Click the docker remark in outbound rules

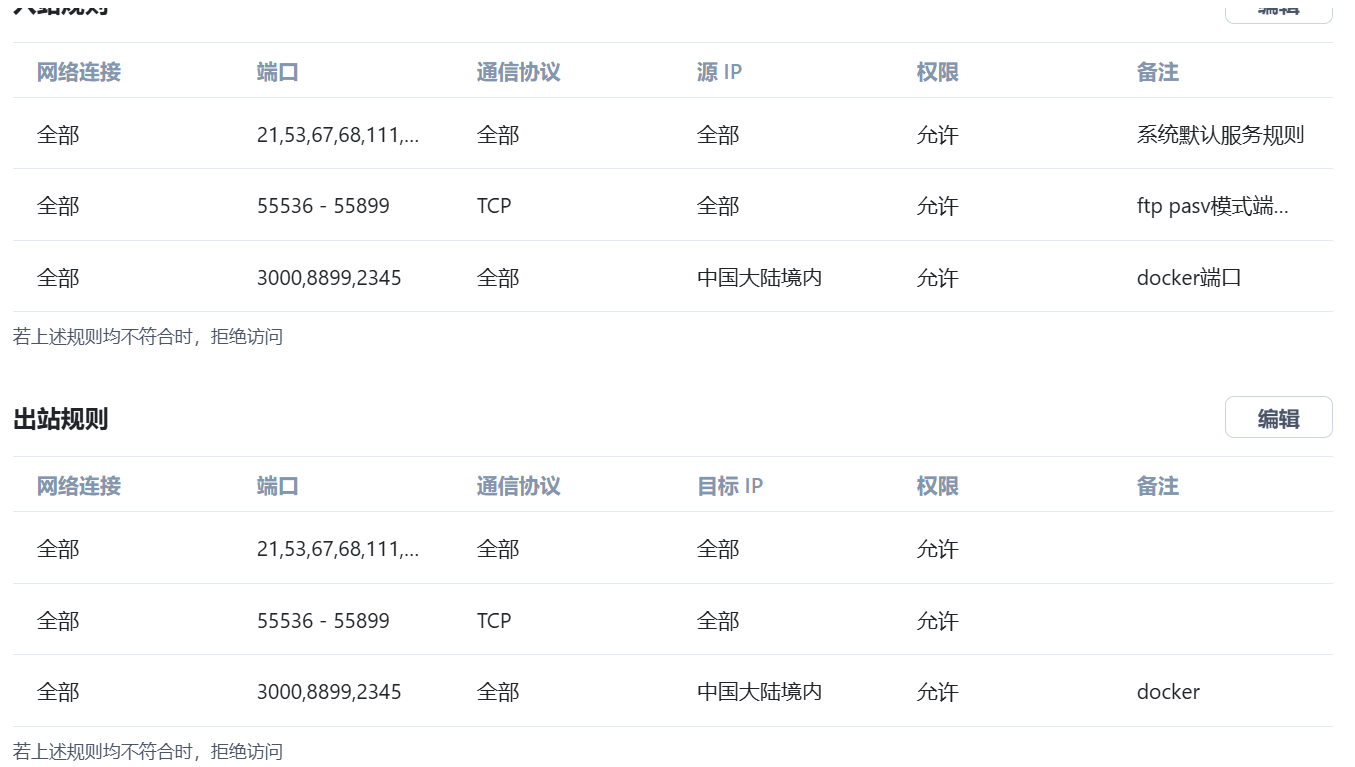[1168, 692]
